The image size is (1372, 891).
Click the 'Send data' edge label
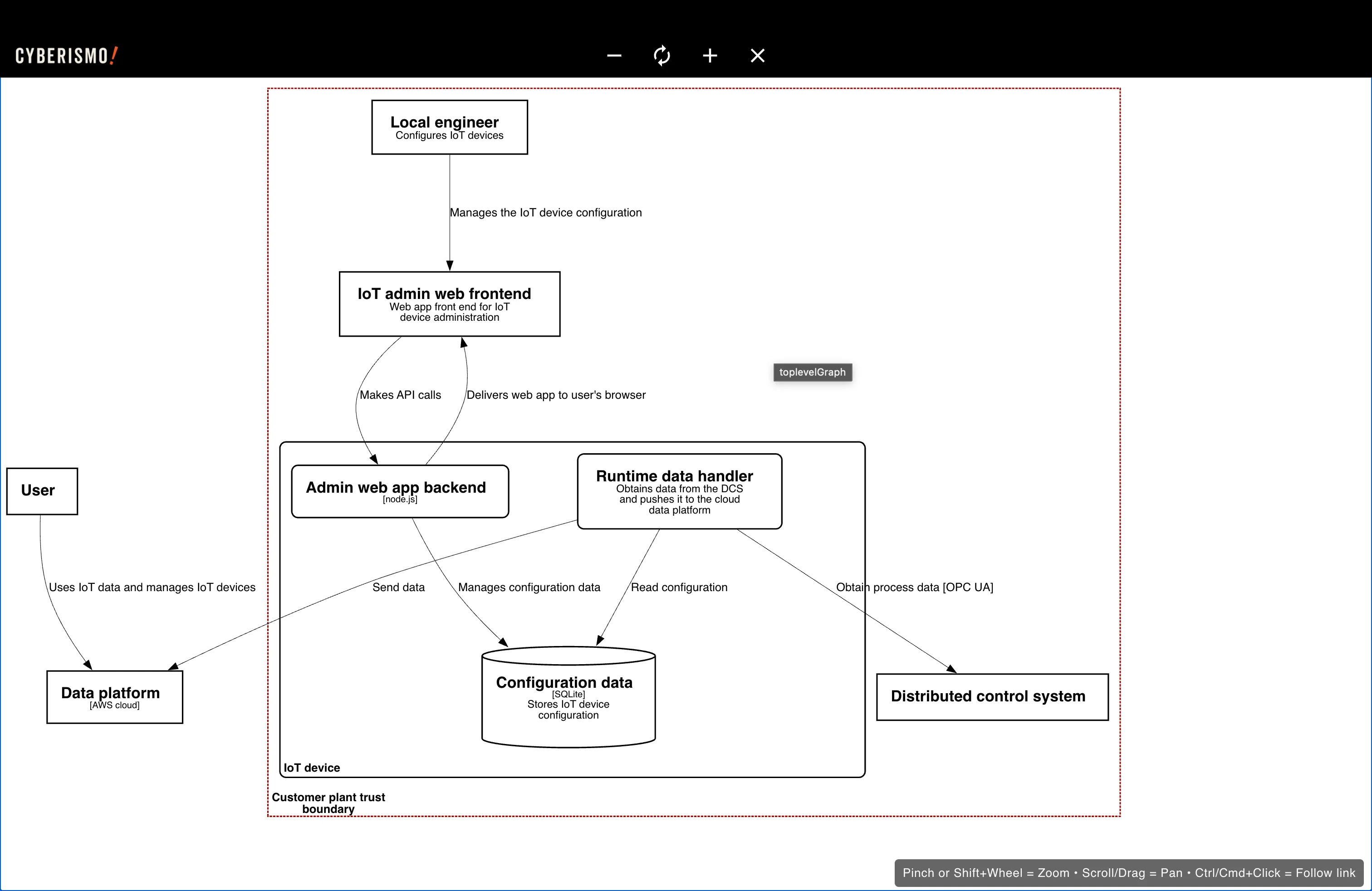pyautogui.click(x=398, y=587)
